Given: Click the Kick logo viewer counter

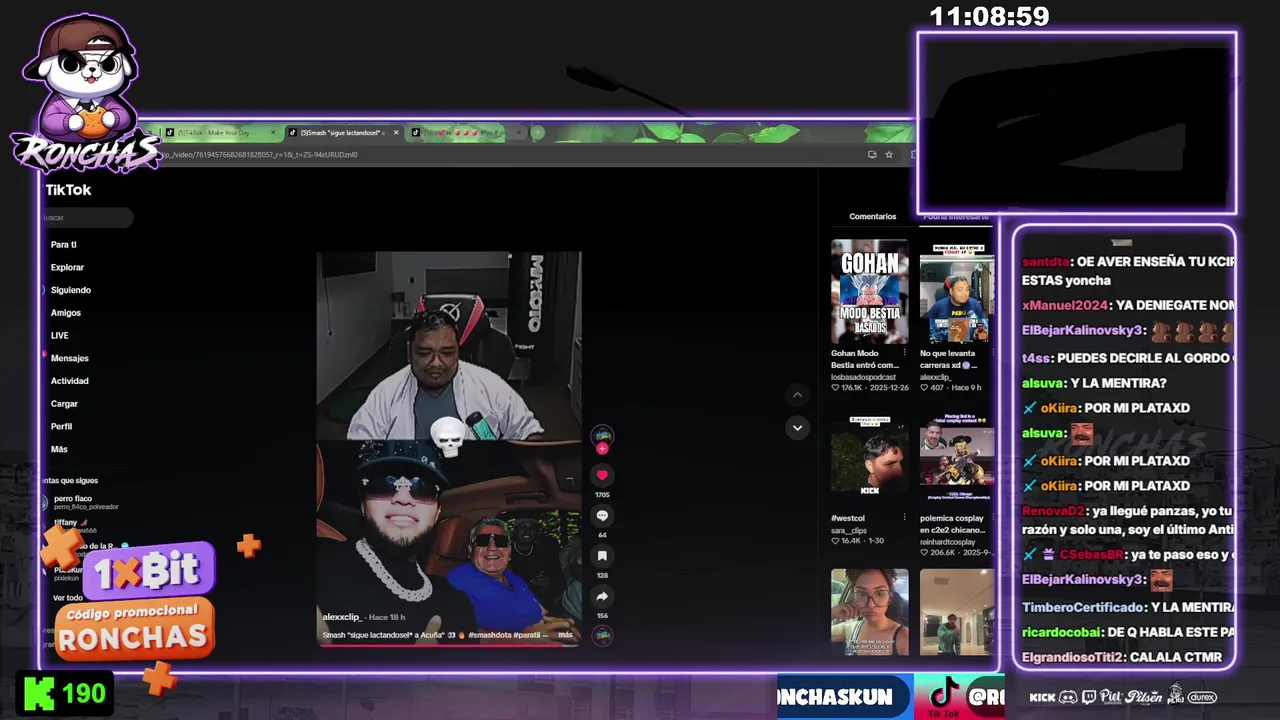Looking at the screenshot, I should click(x=66, y=693).
